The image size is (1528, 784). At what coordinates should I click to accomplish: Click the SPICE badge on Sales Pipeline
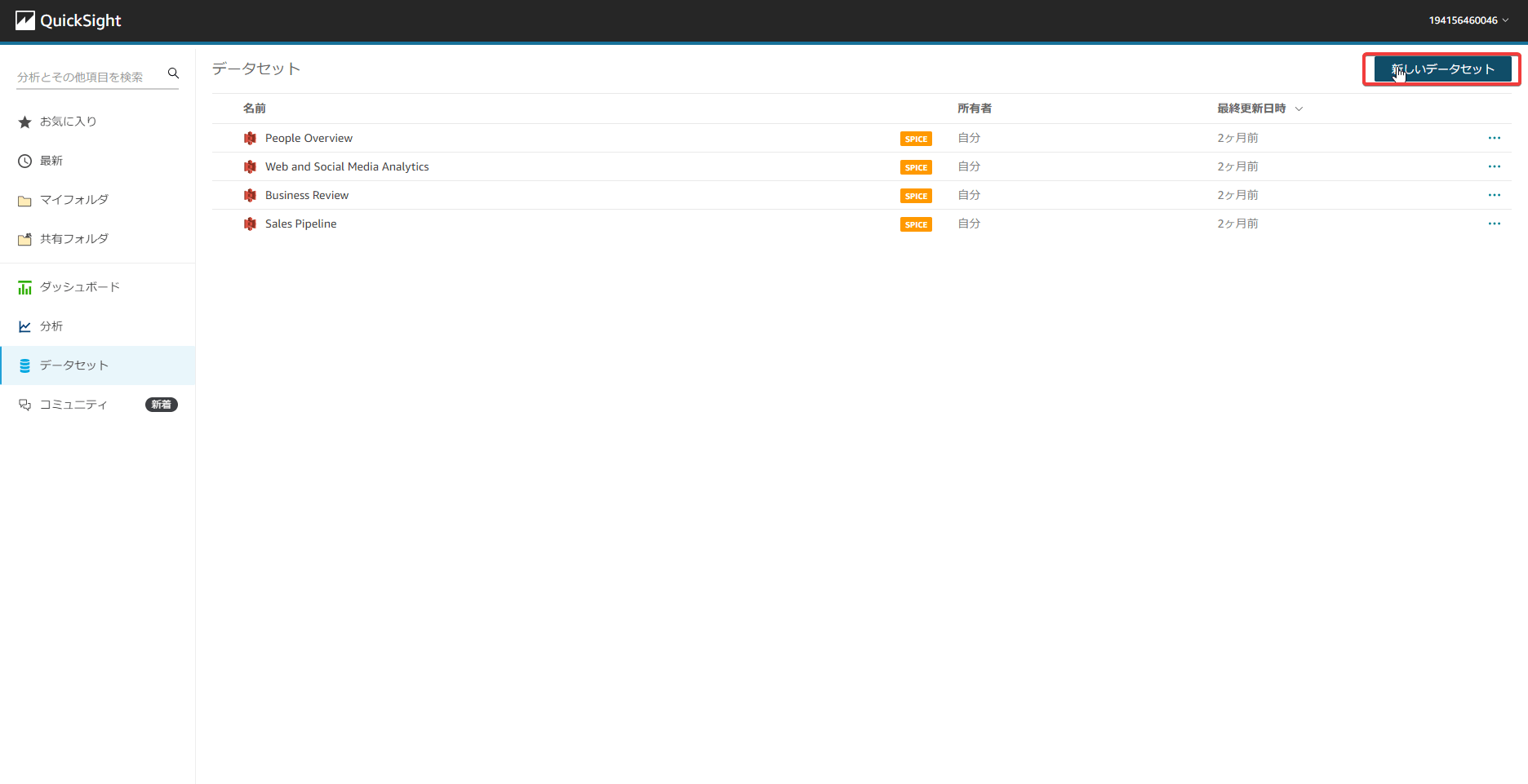(x=916, y=224)
